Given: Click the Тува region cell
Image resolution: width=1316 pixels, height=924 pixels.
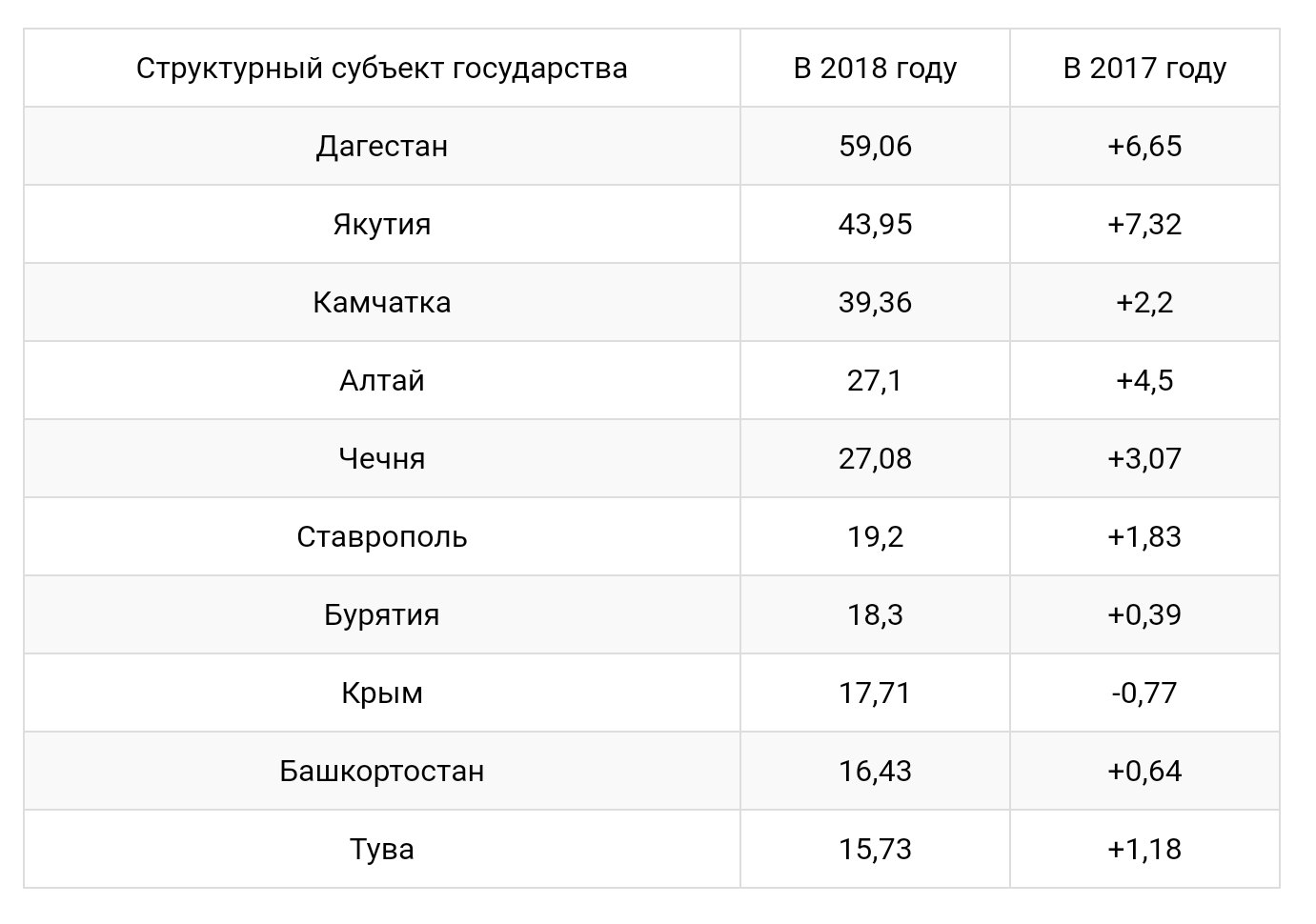Looking at the screenshot, I should pyautogui.click(x=382, y=849).
